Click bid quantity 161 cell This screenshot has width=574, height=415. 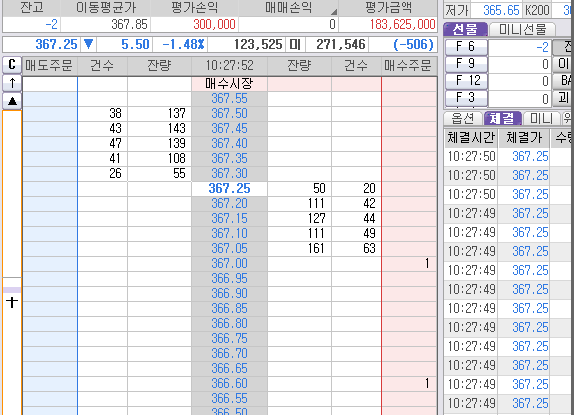(x=299, y=248)
